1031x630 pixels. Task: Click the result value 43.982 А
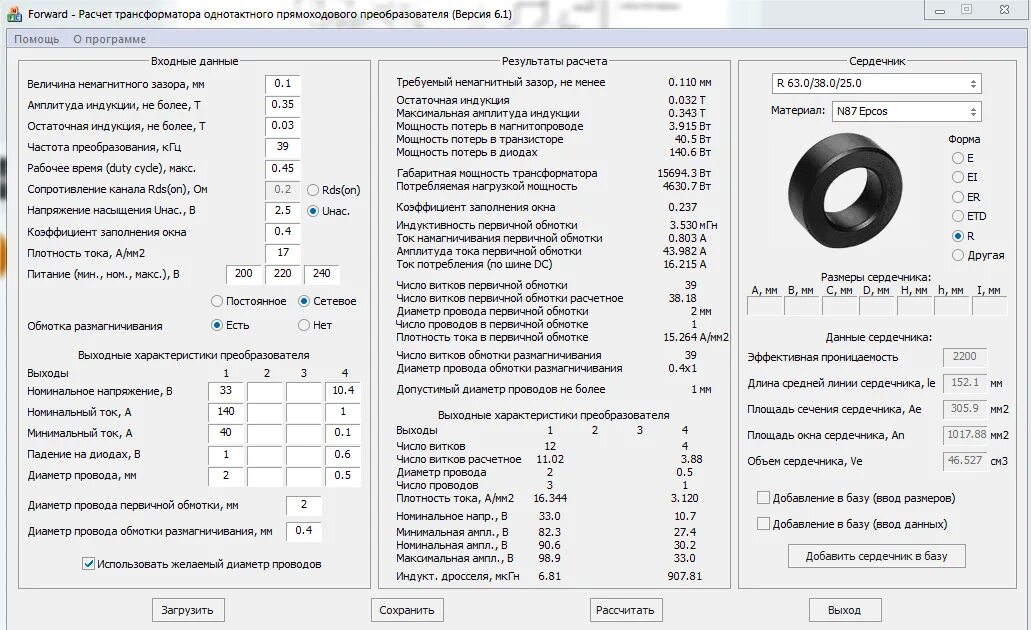click(684, 251)
